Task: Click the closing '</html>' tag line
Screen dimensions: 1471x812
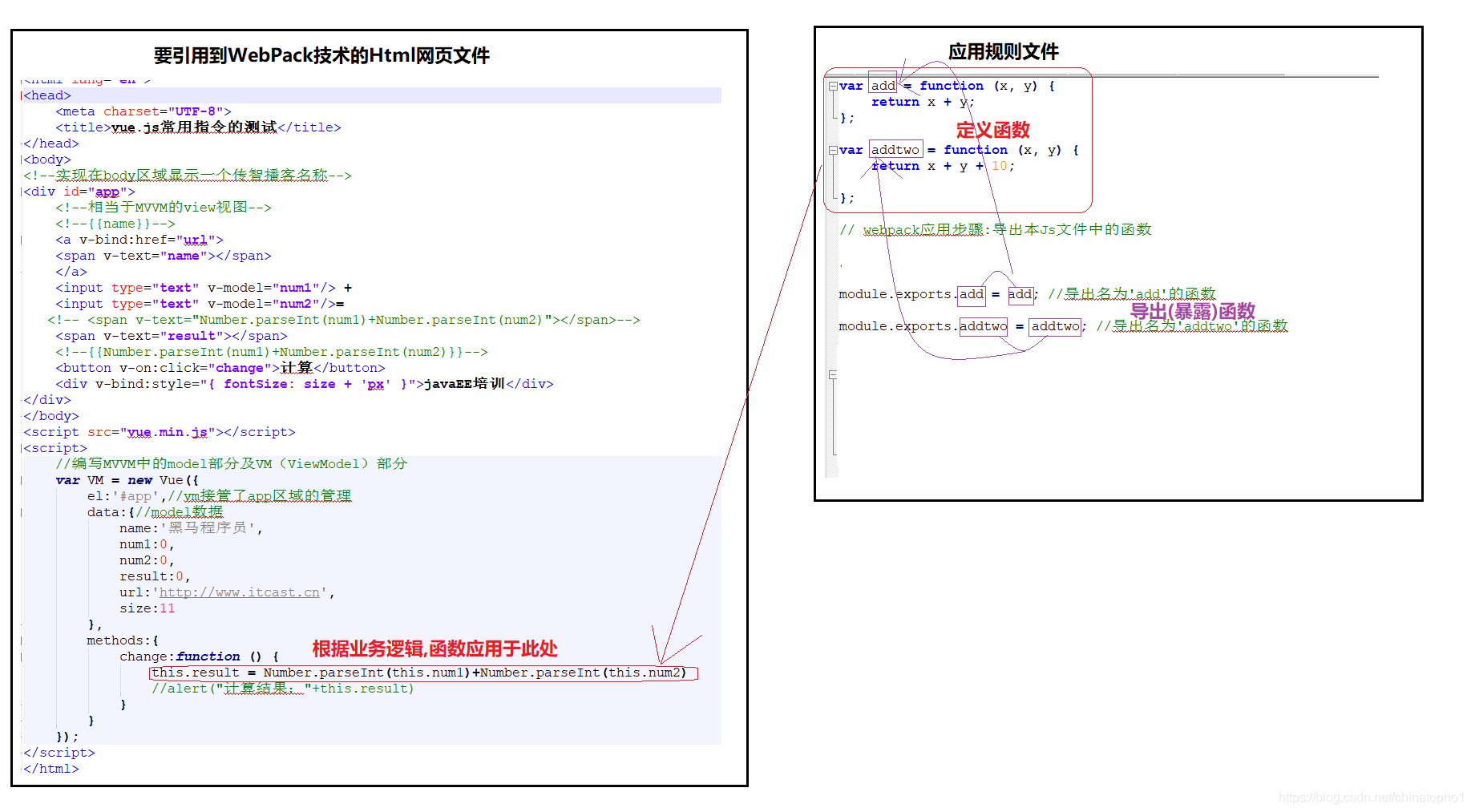Action: tap(51, 769)
